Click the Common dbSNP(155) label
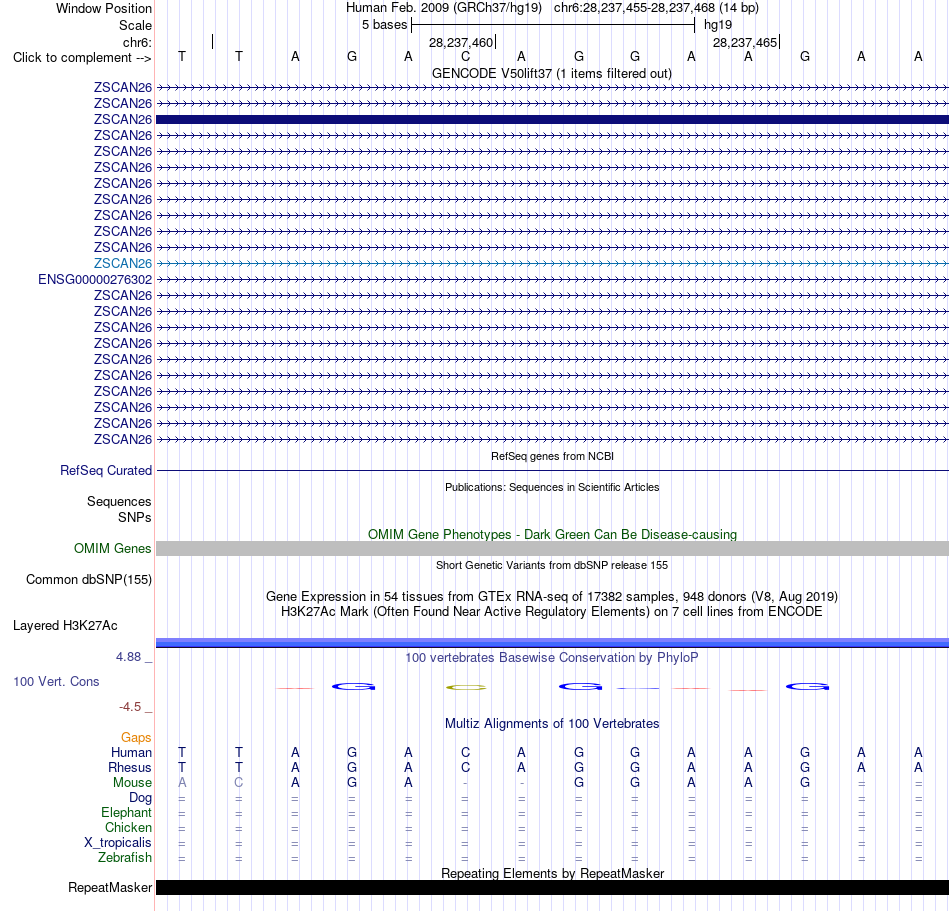This screenshot has height=911, width=950. pos(88,580)
